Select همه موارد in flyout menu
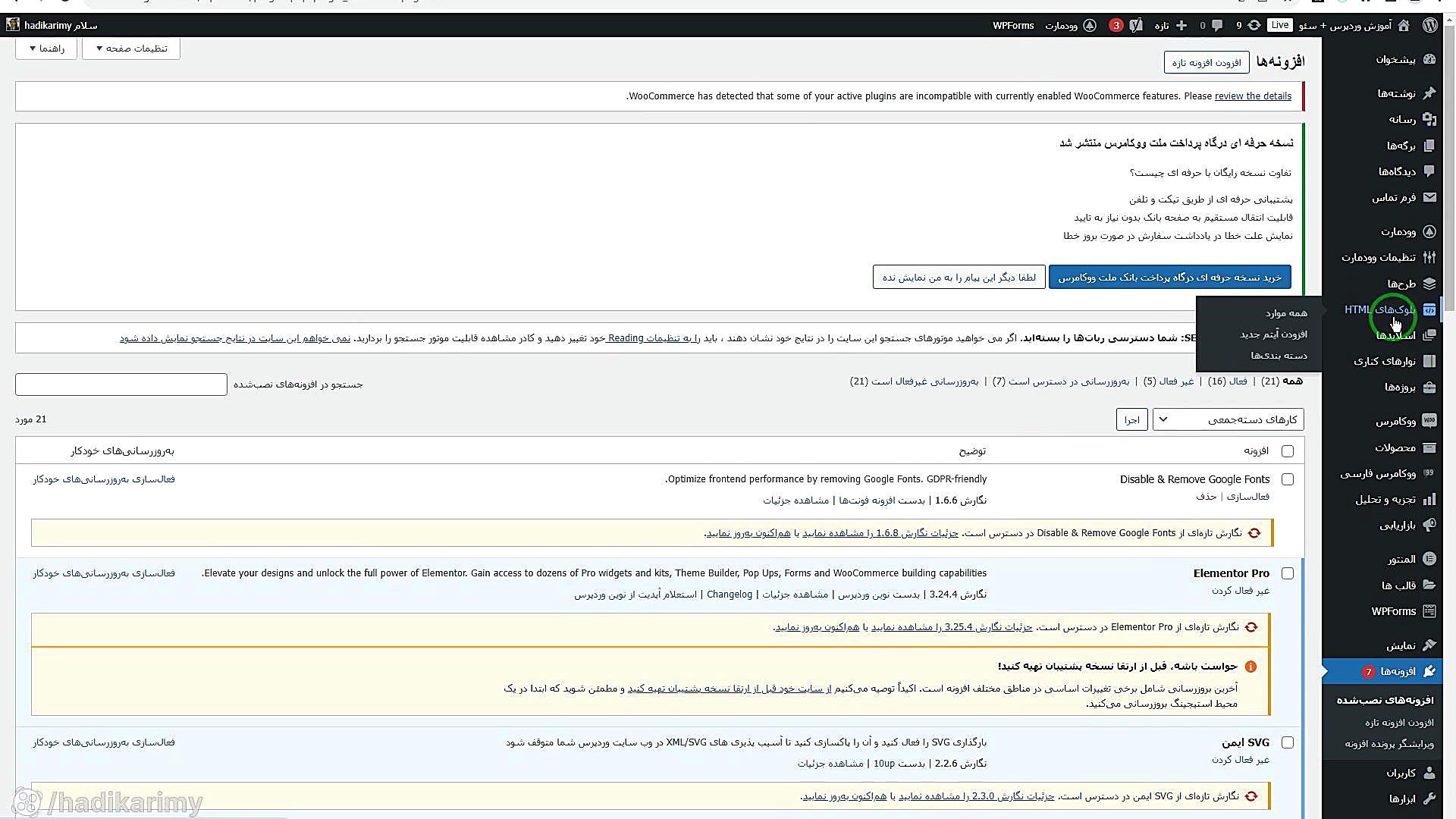 click(x=1286, y=313)
